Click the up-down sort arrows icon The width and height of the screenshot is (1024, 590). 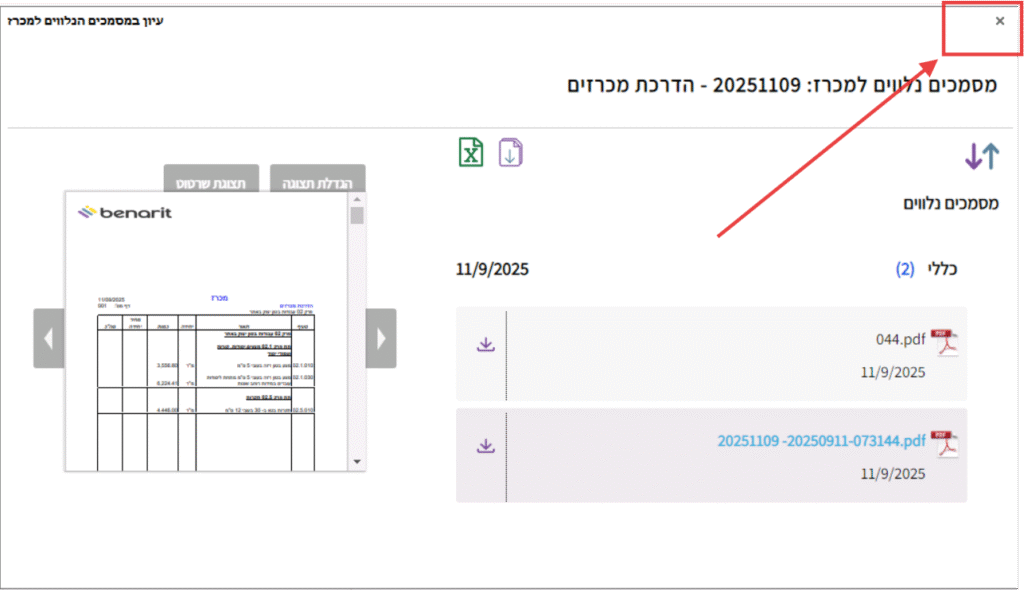(981, 156)
